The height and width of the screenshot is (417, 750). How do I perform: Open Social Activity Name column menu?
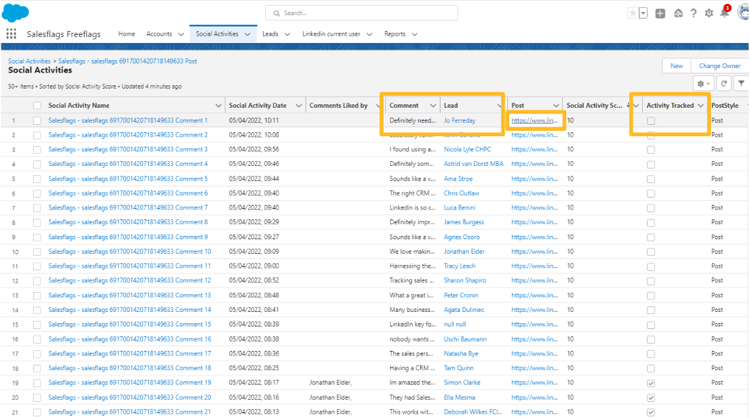pyautogui.click(x=218, y=106)
